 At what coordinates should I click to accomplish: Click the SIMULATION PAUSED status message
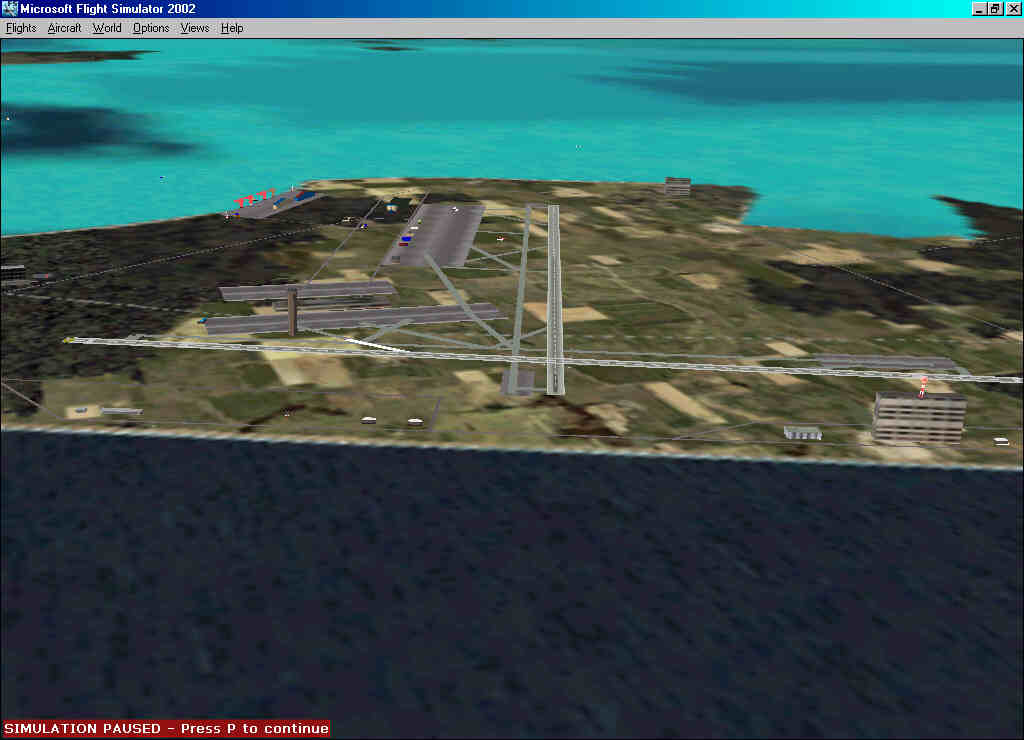[x=166, y=729]
